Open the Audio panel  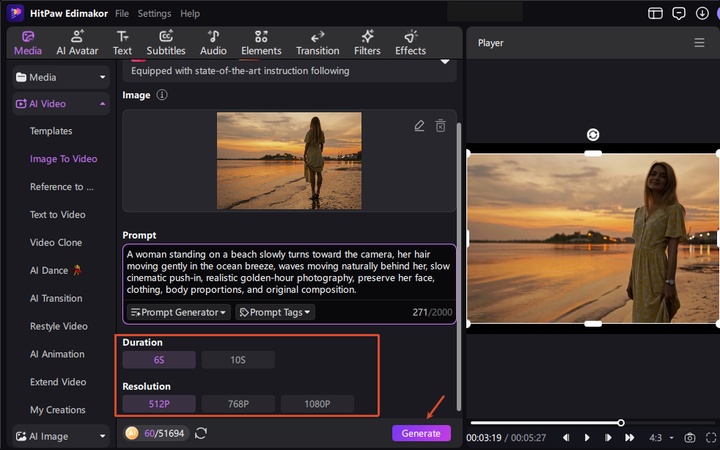(213, 42)
